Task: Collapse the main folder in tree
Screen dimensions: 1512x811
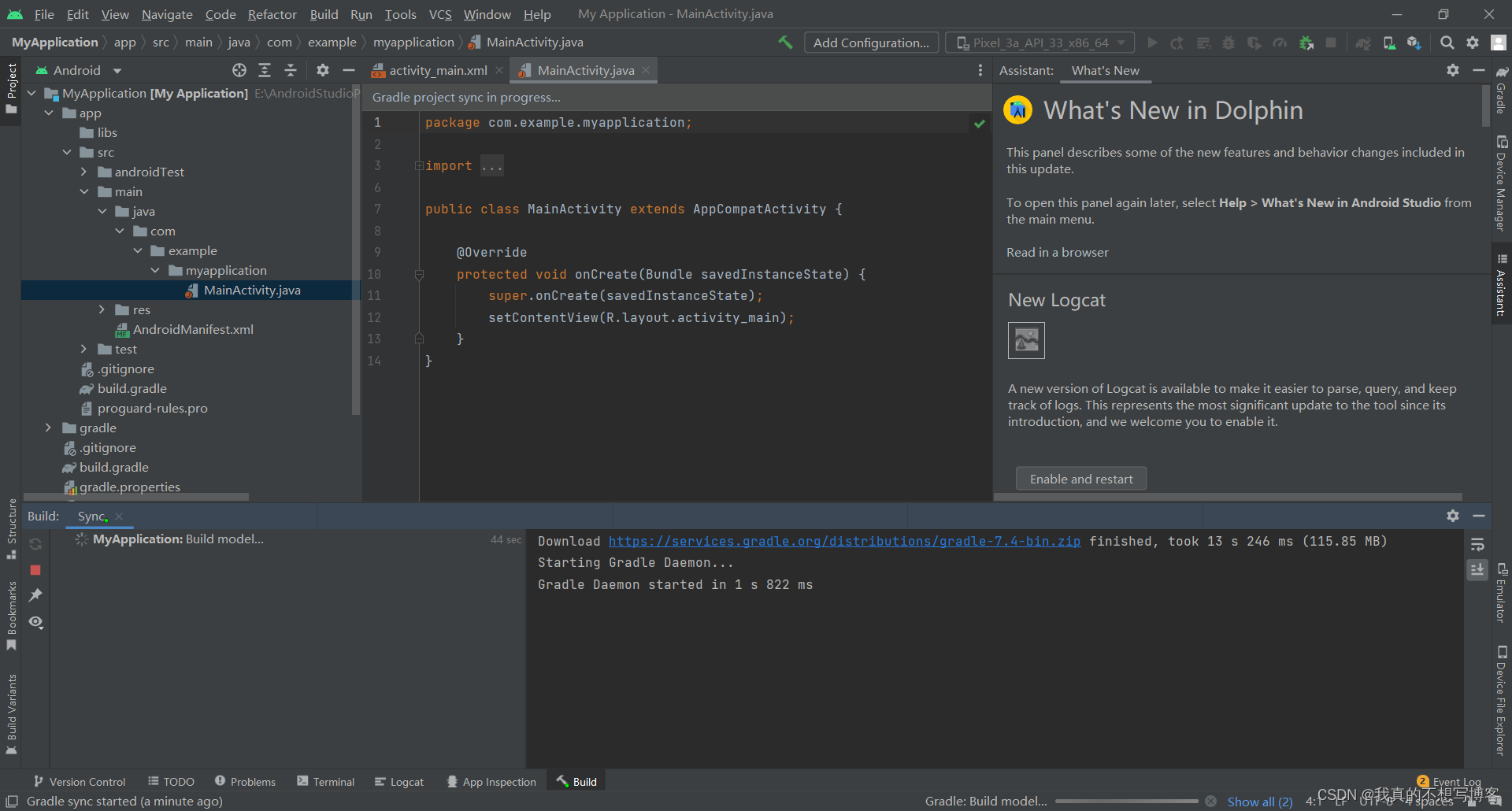Action: pos(83,191)
